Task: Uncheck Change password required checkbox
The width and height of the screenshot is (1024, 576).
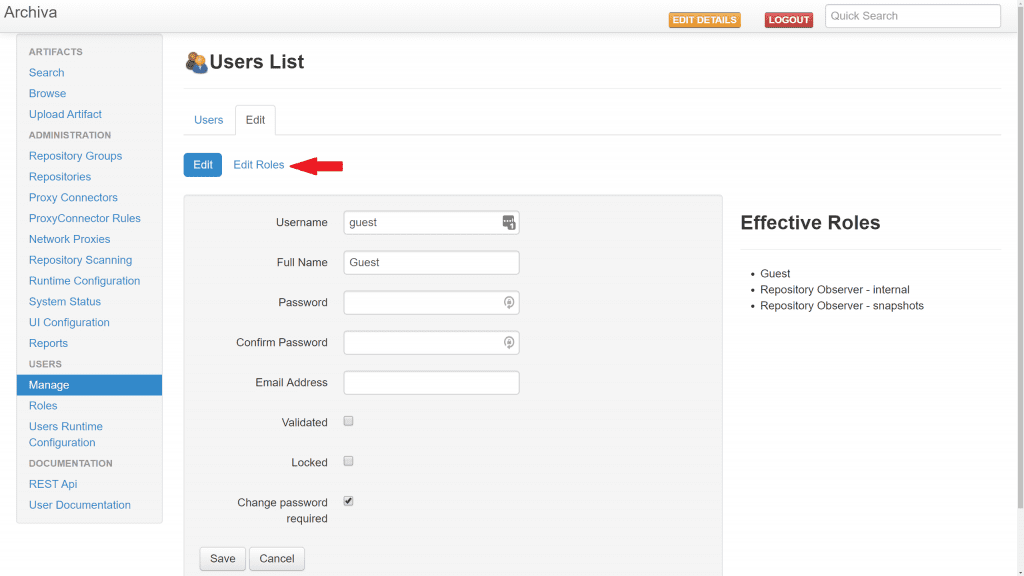Action: (349, 501)
